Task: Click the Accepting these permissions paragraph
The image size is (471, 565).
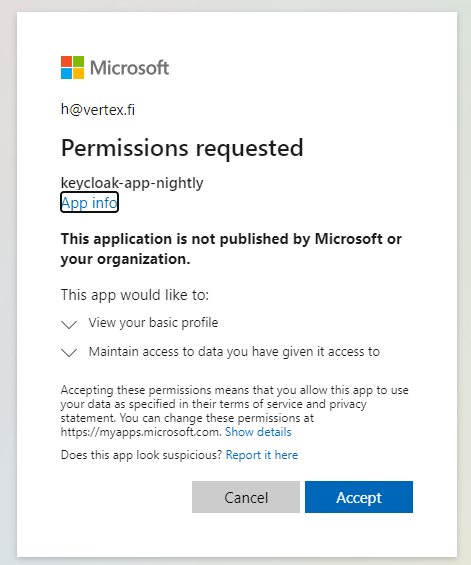Action: tap(235, 411)
